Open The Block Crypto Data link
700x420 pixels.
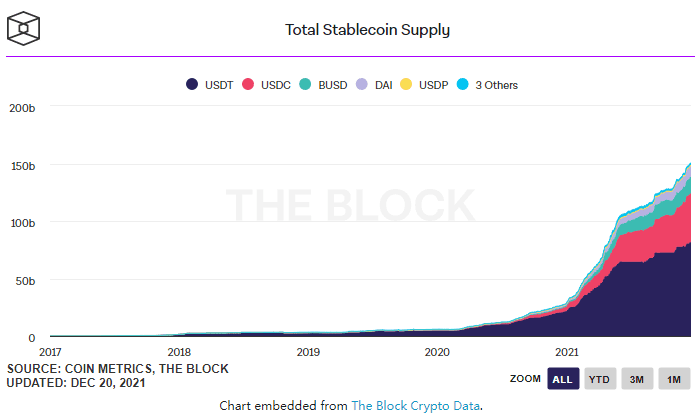[x=416, y=406]
